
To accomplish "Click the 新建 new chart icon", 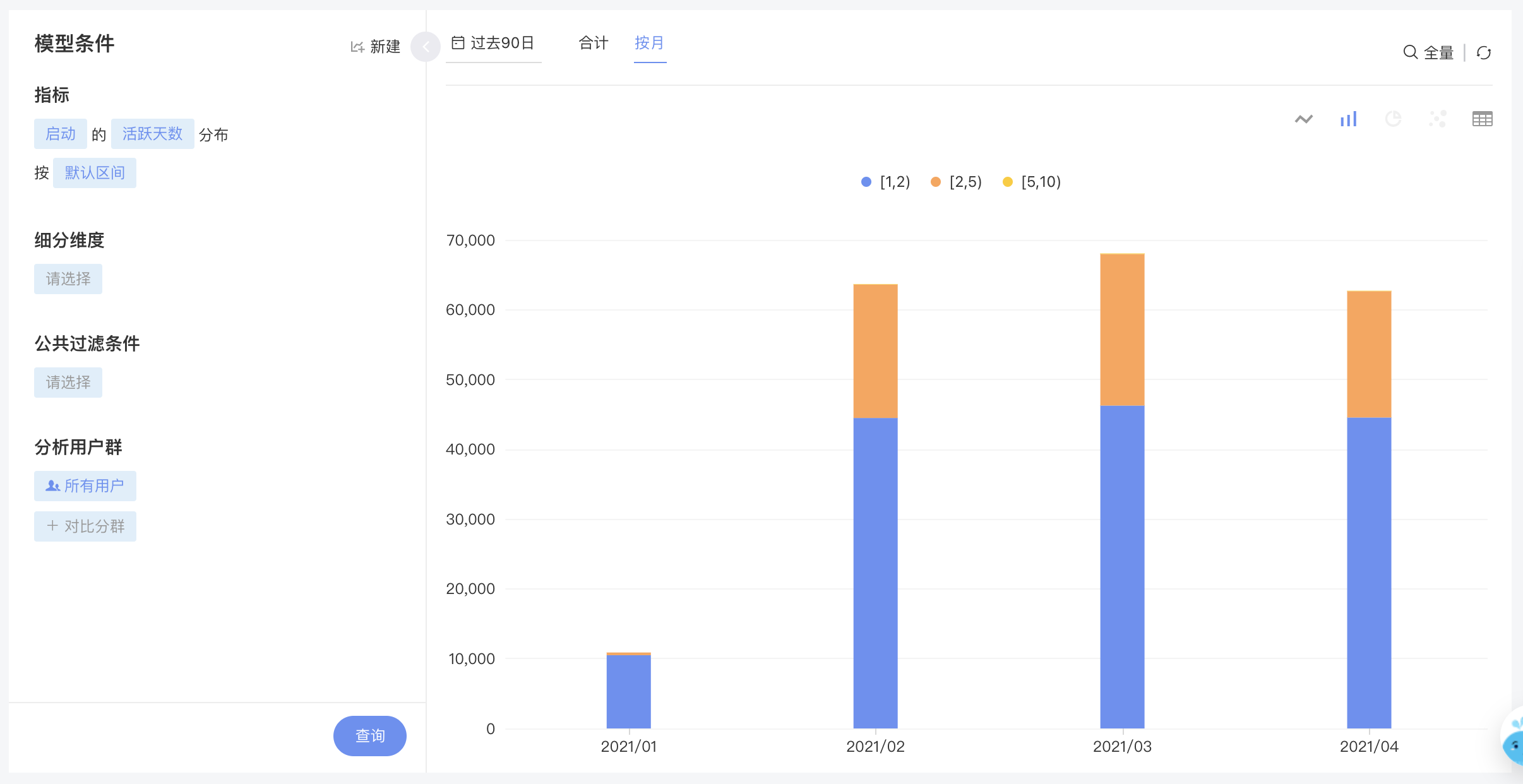I will click(x=357, y=47).
